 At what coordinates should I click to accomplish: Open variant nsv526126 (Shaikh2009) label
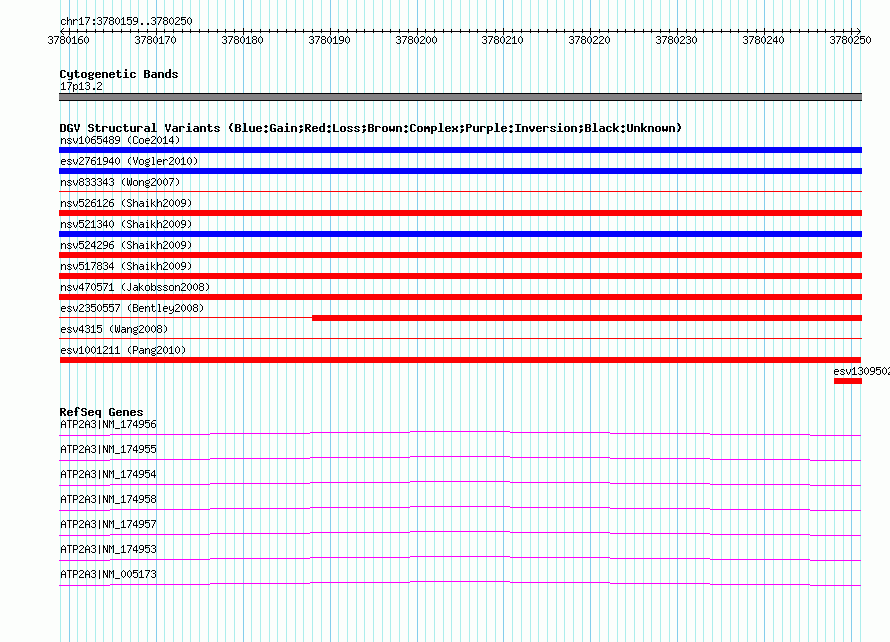pyautogui.click(x=126, y=203)
